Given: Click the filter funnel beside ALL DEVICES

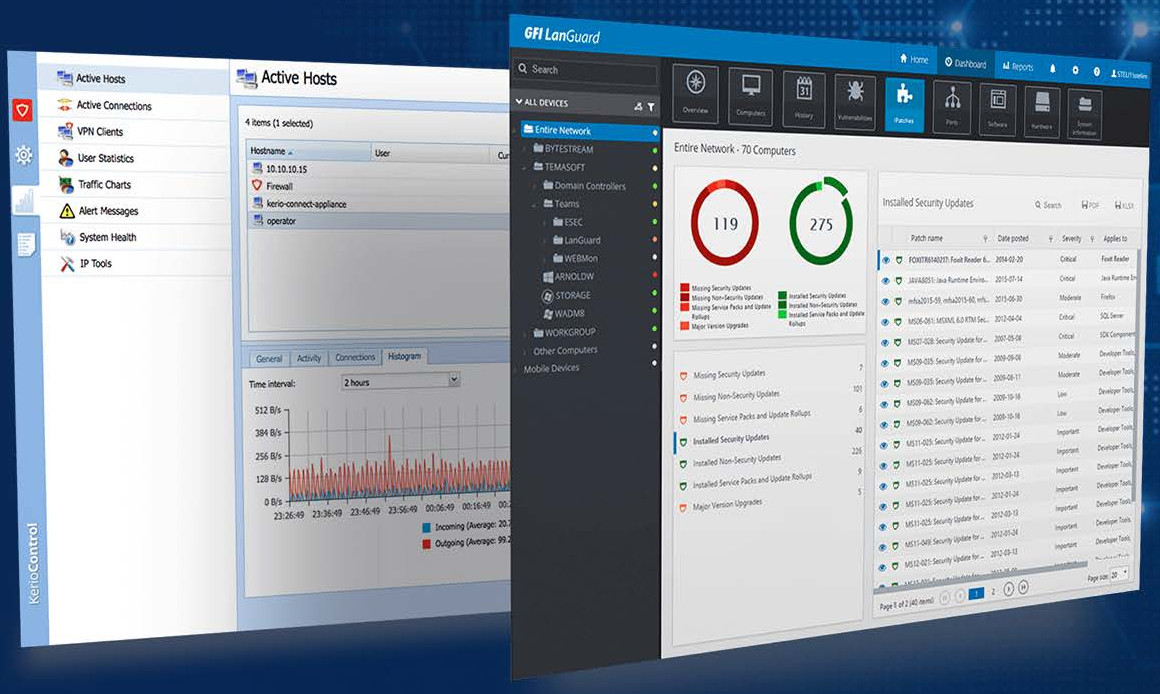Looking at the screenshot, I should point(651,107).
